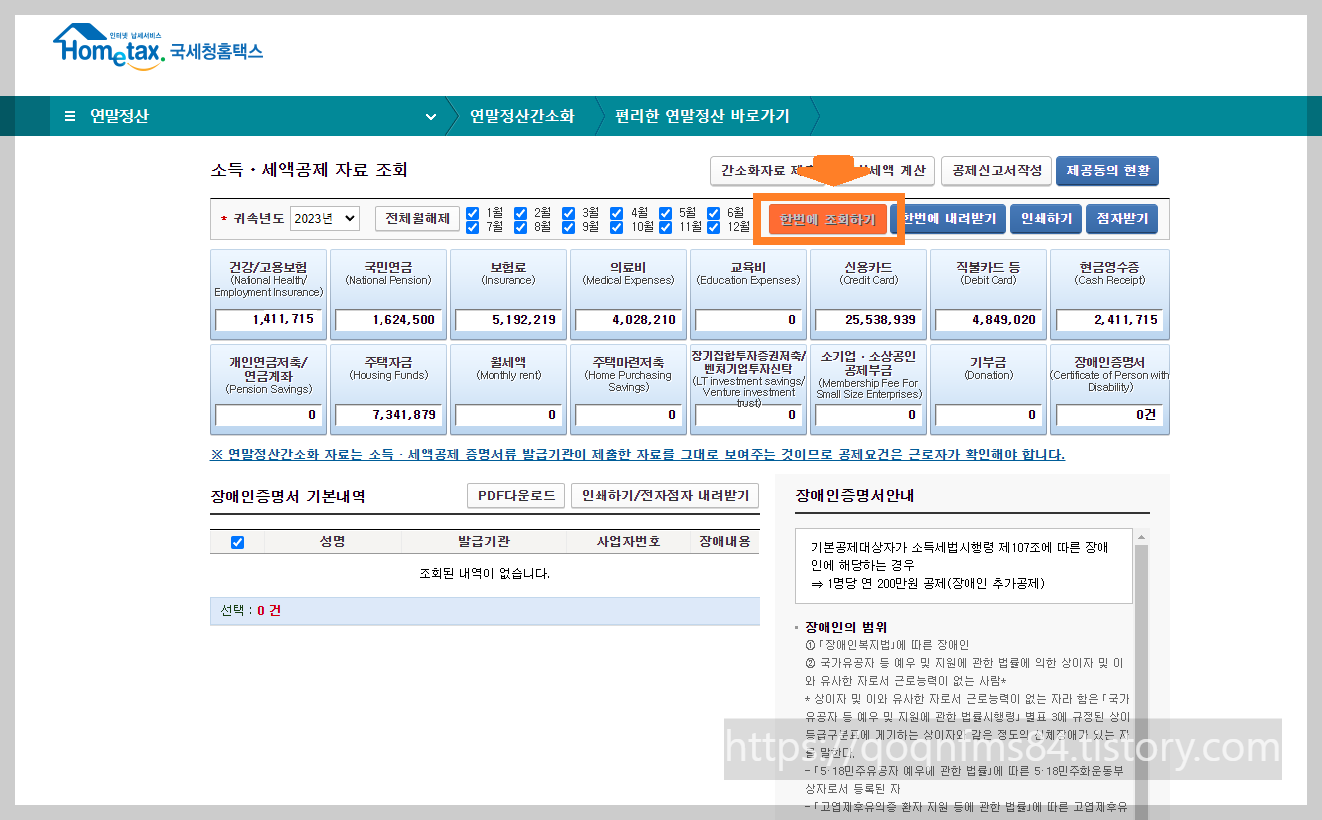Open the 보험료 (Insurance) tile
The width and height of the screenshot is (1322, 820).
tap(508, 294)
